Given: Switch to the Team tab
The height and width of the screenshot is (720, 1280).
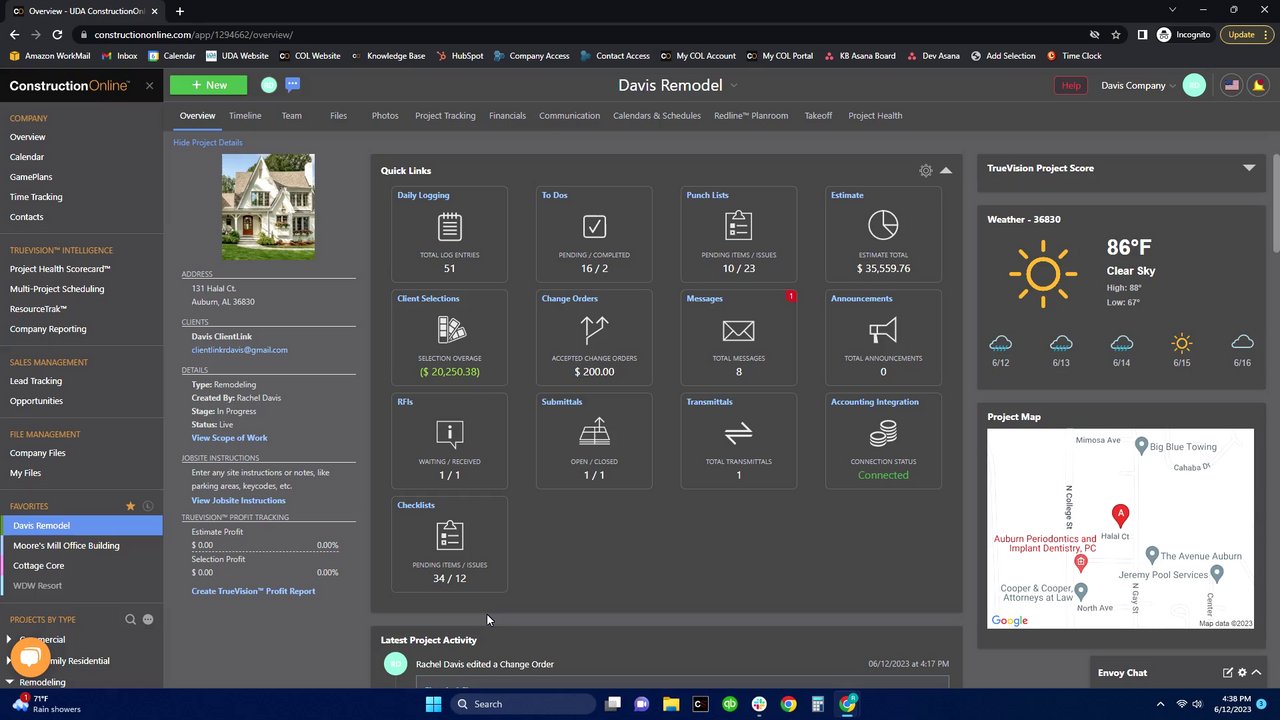Looking at the screenshot, I should coord(291,116).
